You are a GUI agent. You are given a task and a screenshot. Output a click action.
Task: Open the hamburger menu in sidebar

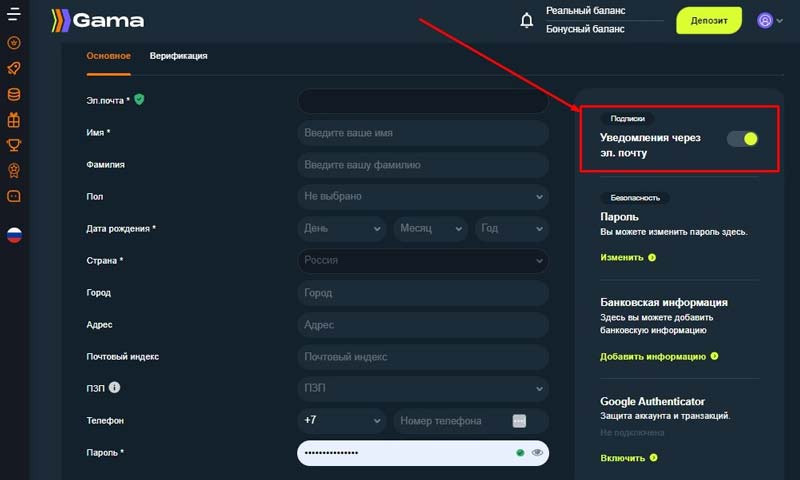click(13, 16)
